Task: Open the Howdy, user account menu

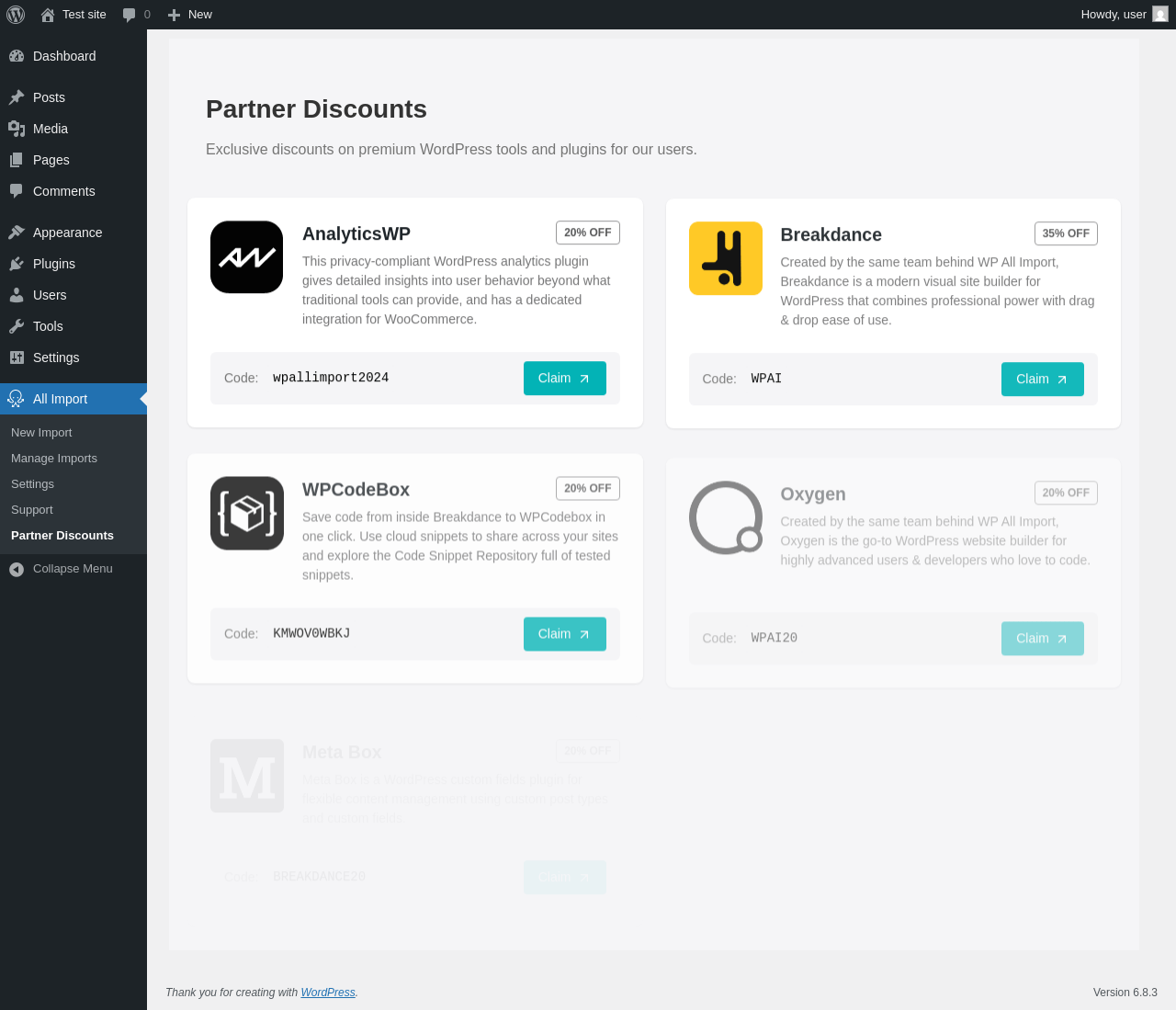Action: 1125,15
